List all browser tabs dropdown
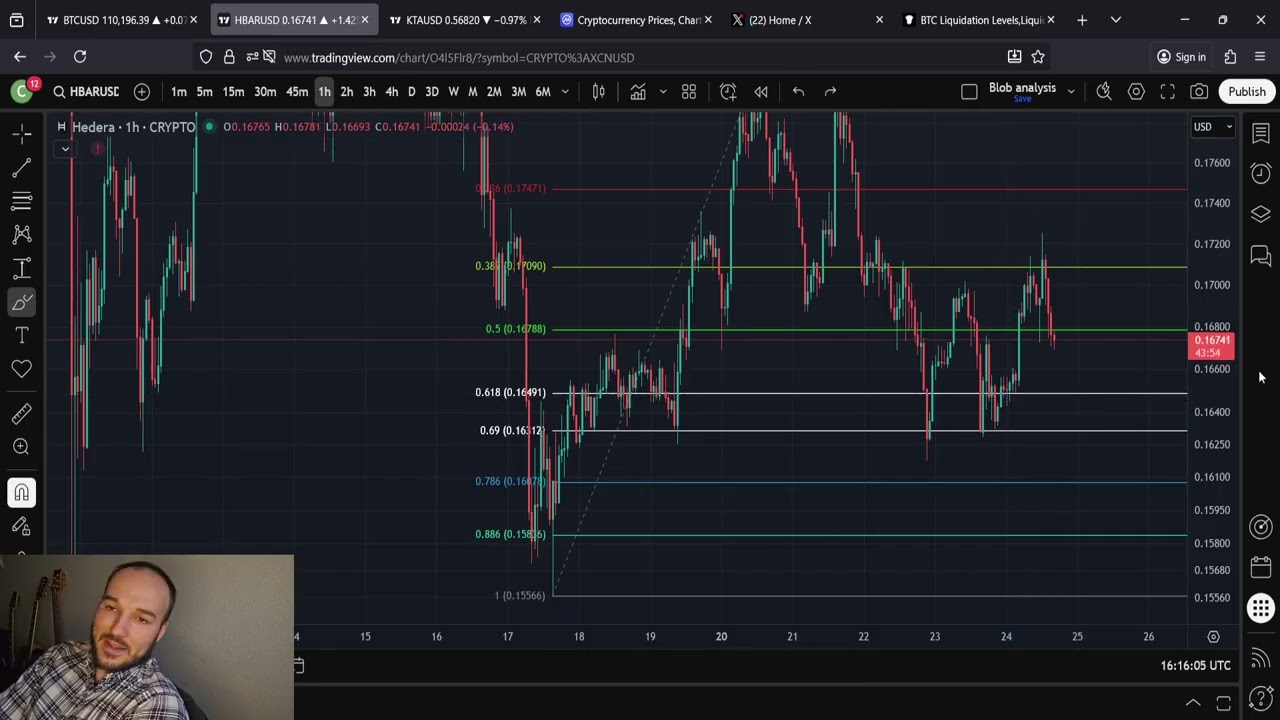Viewport: 1280px width, 720px height. coord(1116,20)
